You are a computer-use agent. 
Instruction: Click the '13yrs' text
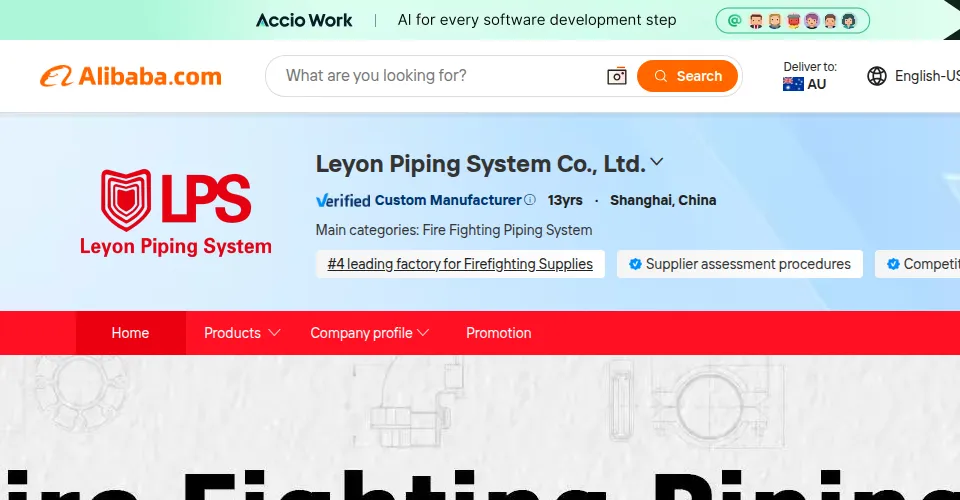click(565, 200)
